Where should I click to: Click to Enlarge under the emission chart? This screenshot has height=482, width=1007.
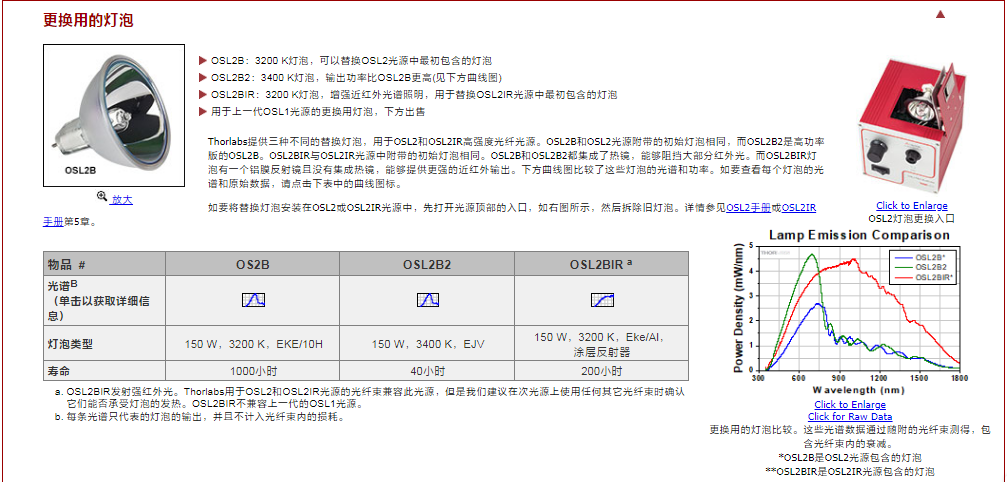tap(849, 405)
